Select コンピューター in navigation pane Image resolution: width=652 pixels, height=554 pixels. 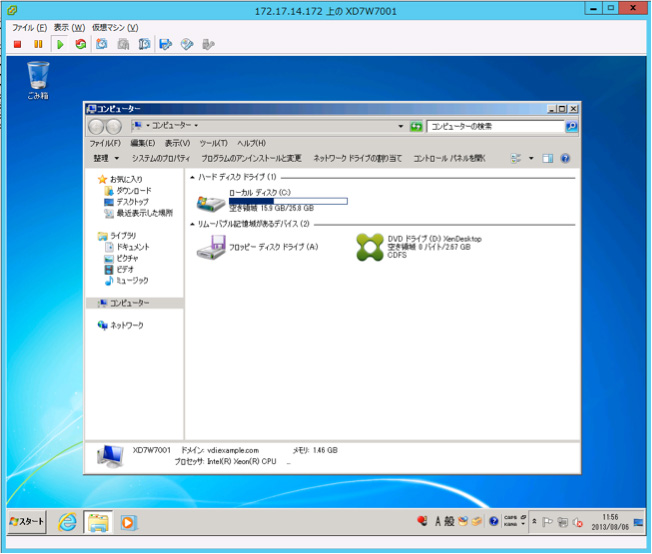click(135, 303)
